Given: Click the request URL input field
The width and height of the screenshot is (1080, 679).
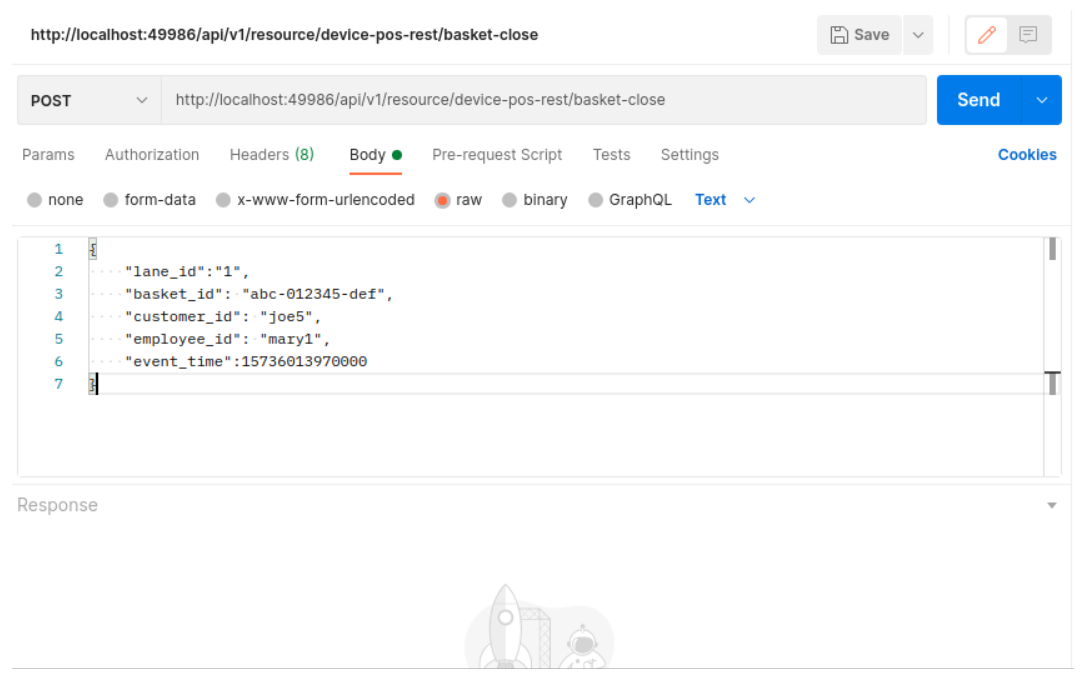Looking at the screenshot, I should coord(543,101).
